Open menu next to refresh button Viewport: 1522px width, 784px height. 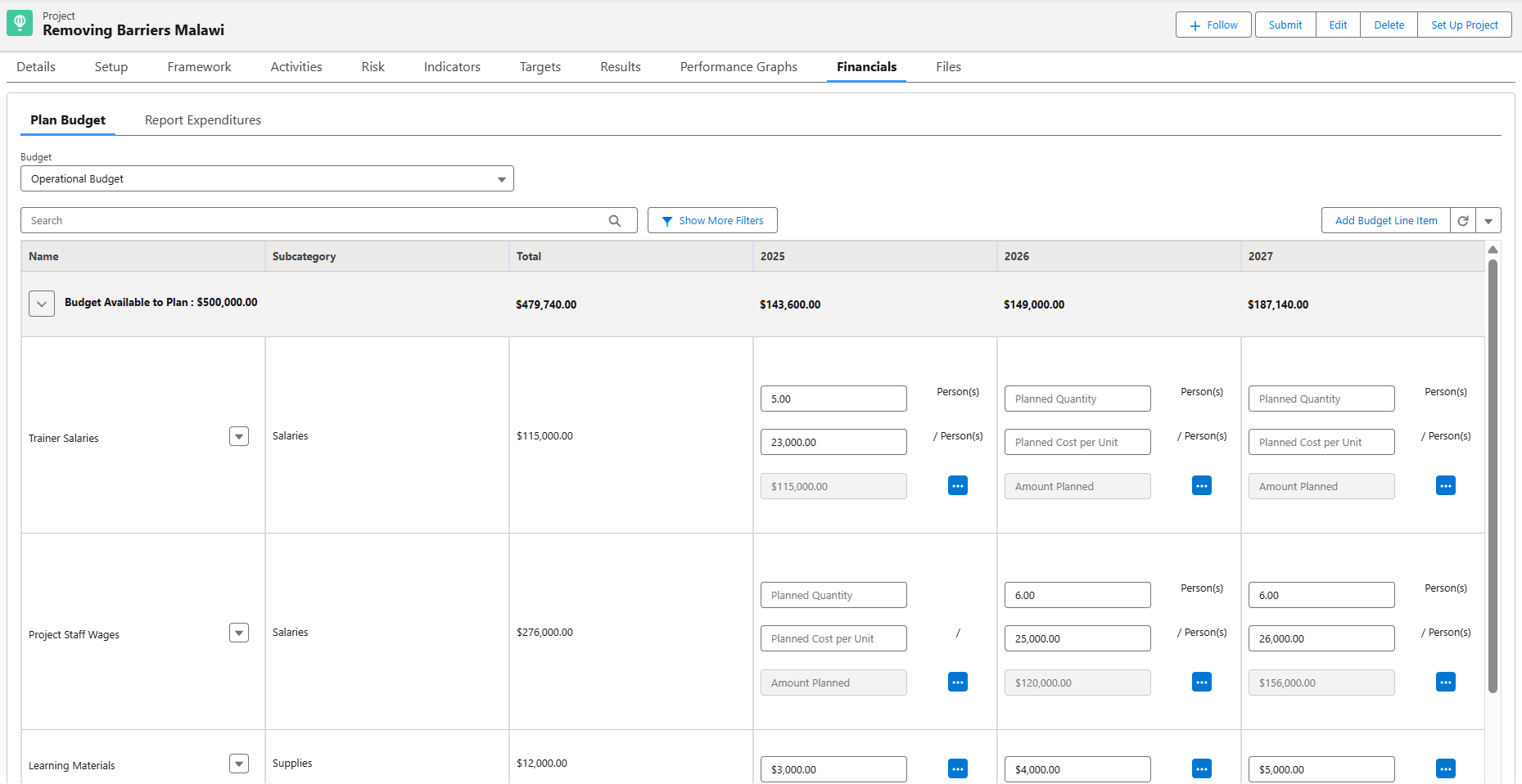(x=1488, y=221)
